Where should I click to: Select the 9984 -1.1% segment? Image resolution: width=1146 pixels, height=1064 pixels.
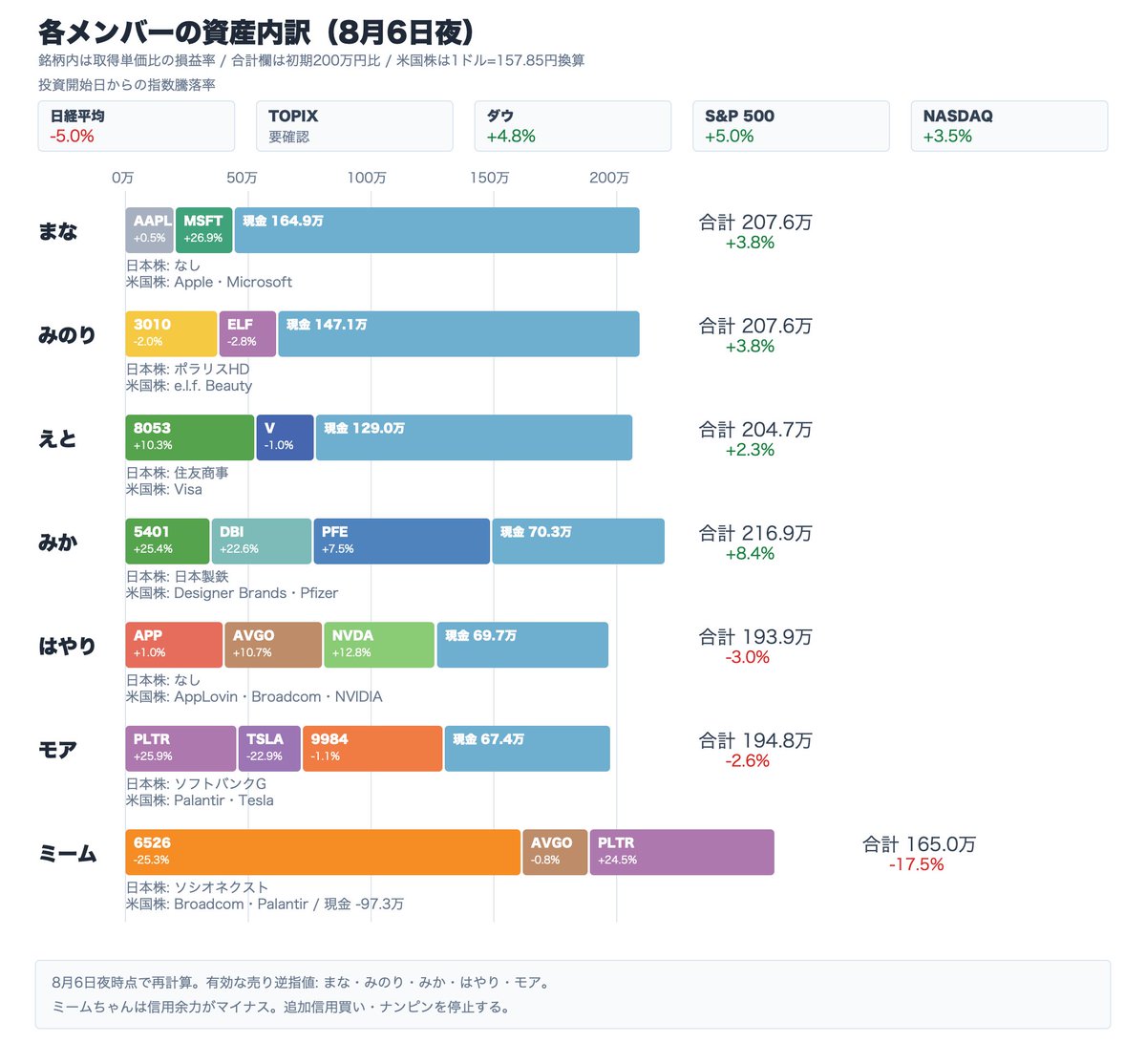tap(373, 749)
